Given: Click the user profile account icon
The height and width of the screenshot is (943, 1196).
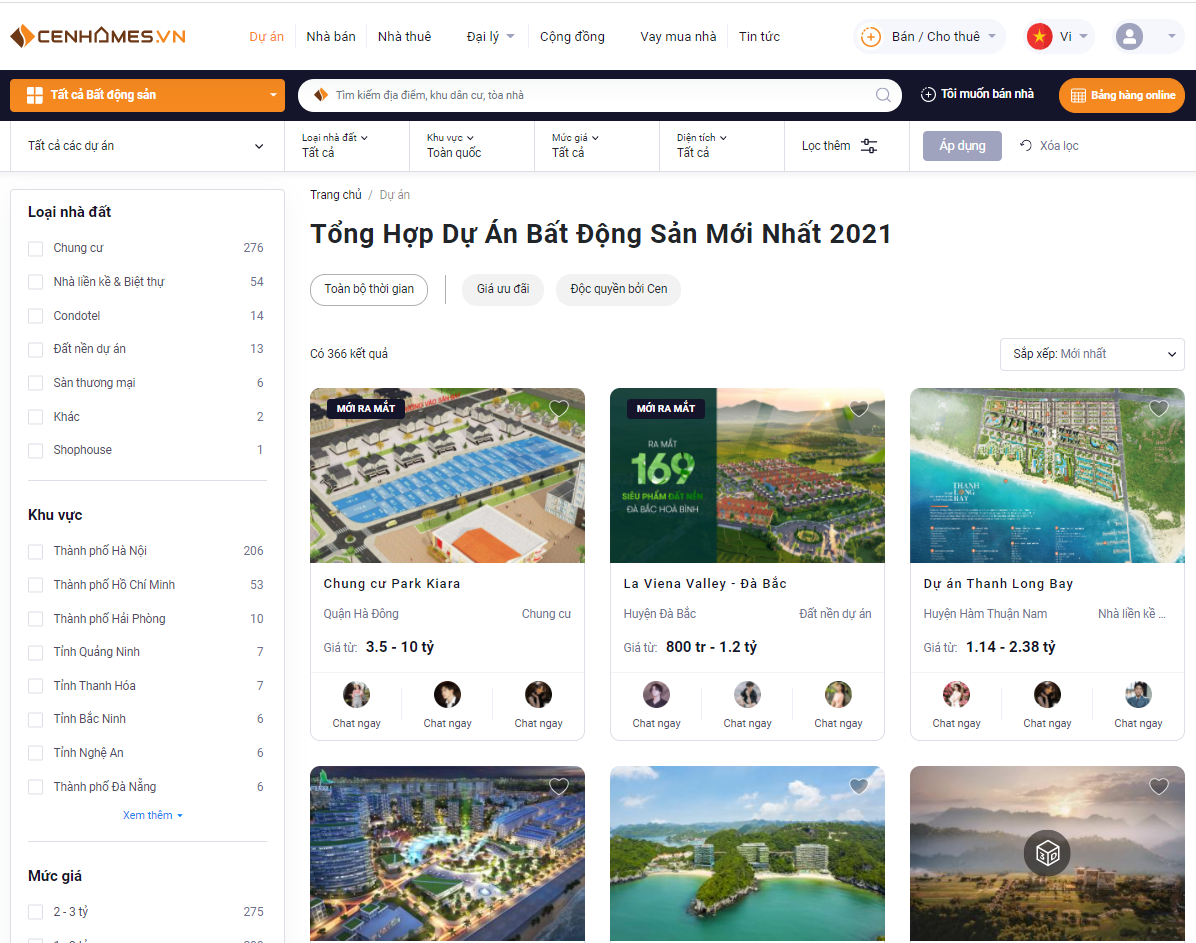Looking at the screenshot, I should pos(1130,36).
